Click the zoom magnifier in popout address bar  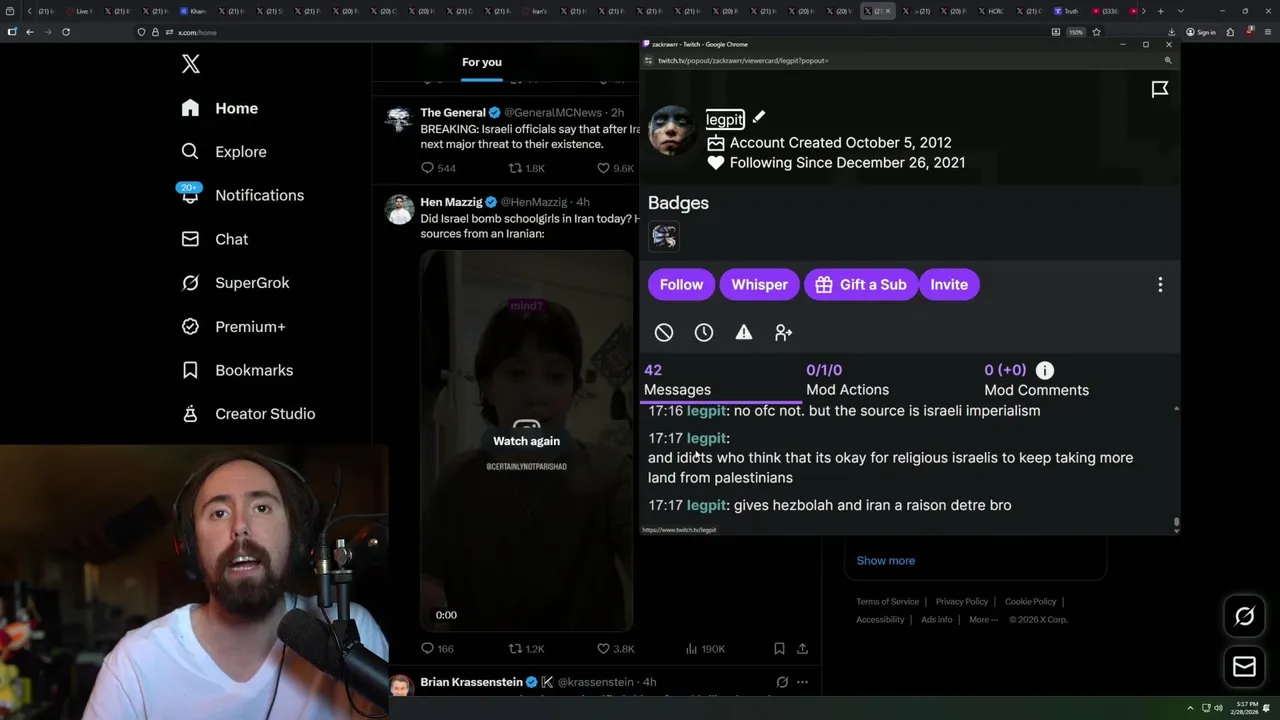point(1168,60)
